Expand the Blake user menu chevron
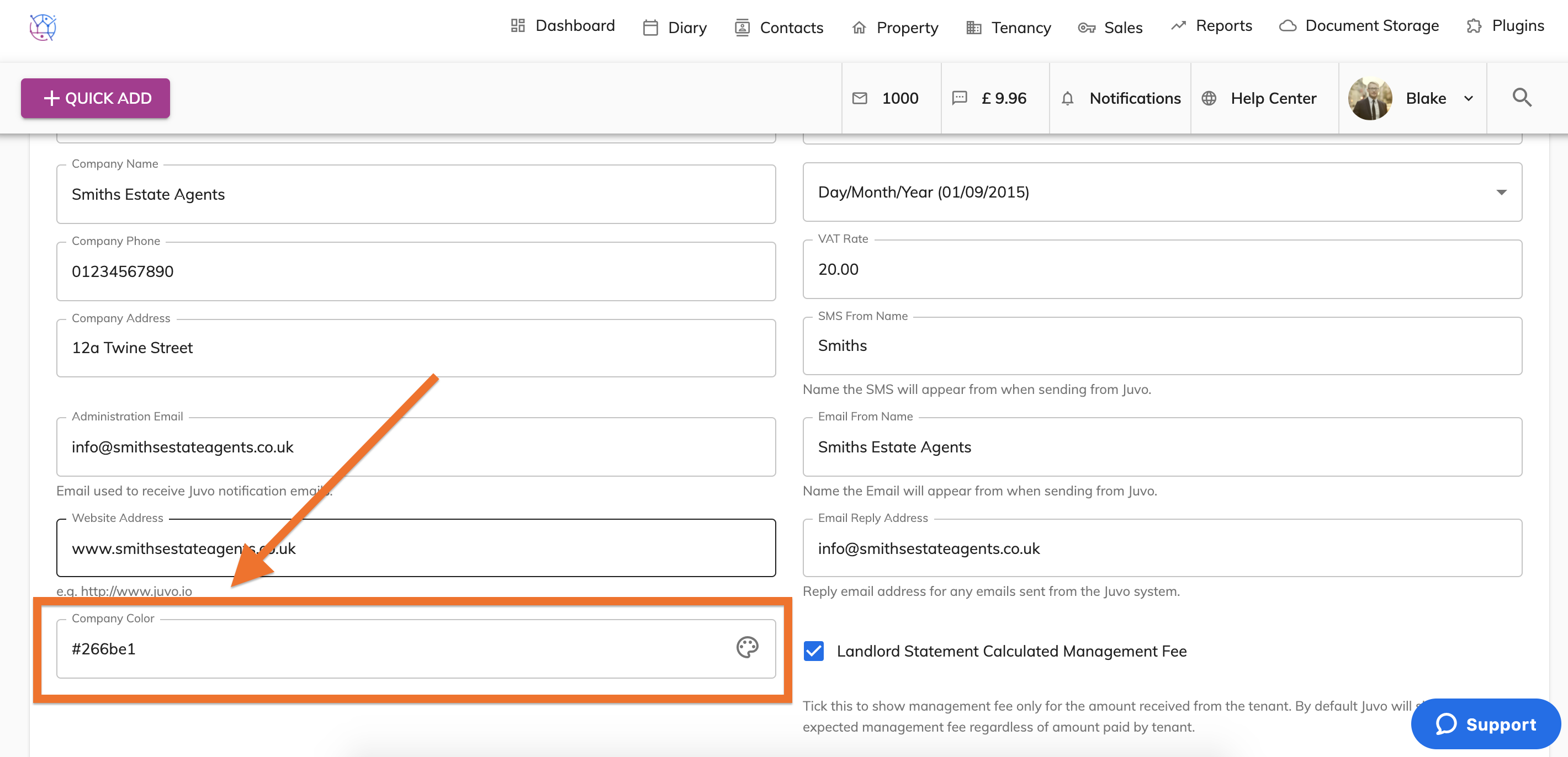The height and width of the screenshot is (757, 1568). click(1469, 99)
